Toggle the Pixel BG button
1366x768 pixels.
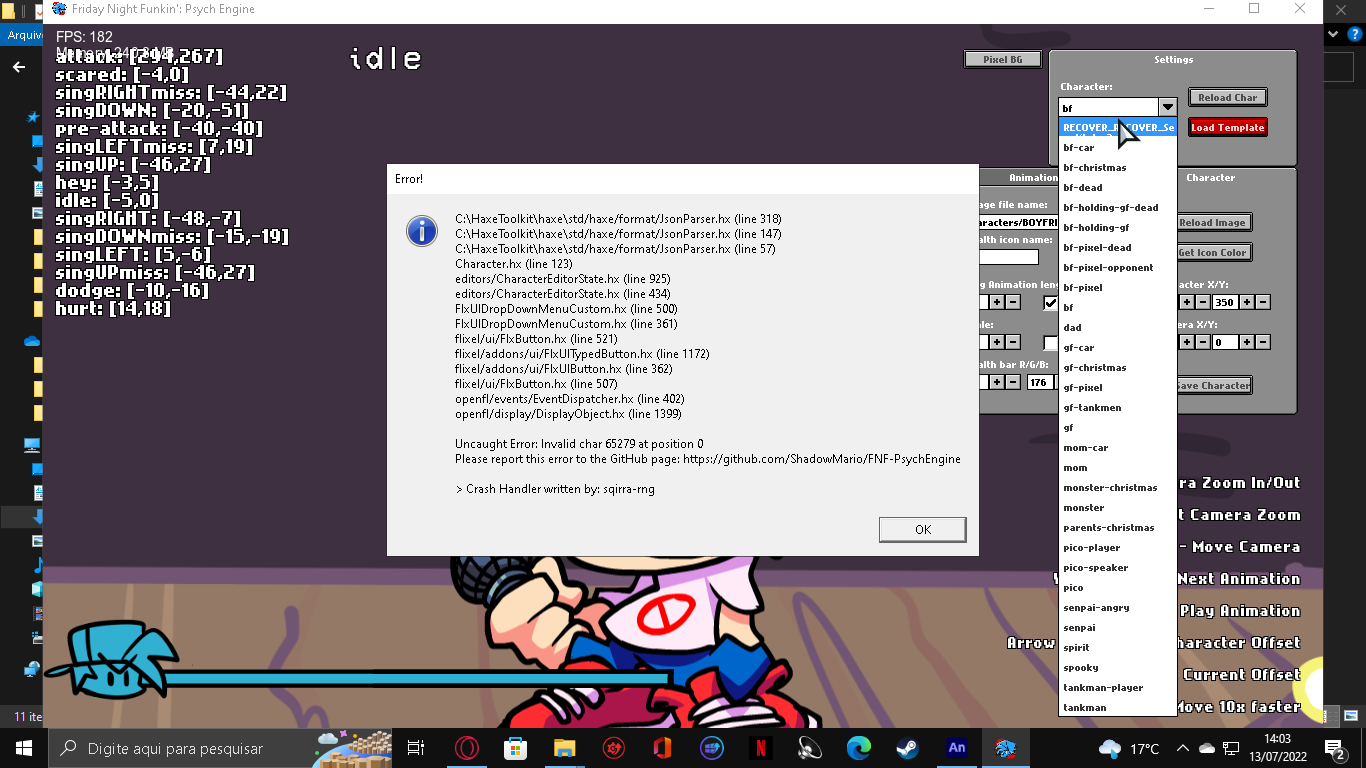1002,59
